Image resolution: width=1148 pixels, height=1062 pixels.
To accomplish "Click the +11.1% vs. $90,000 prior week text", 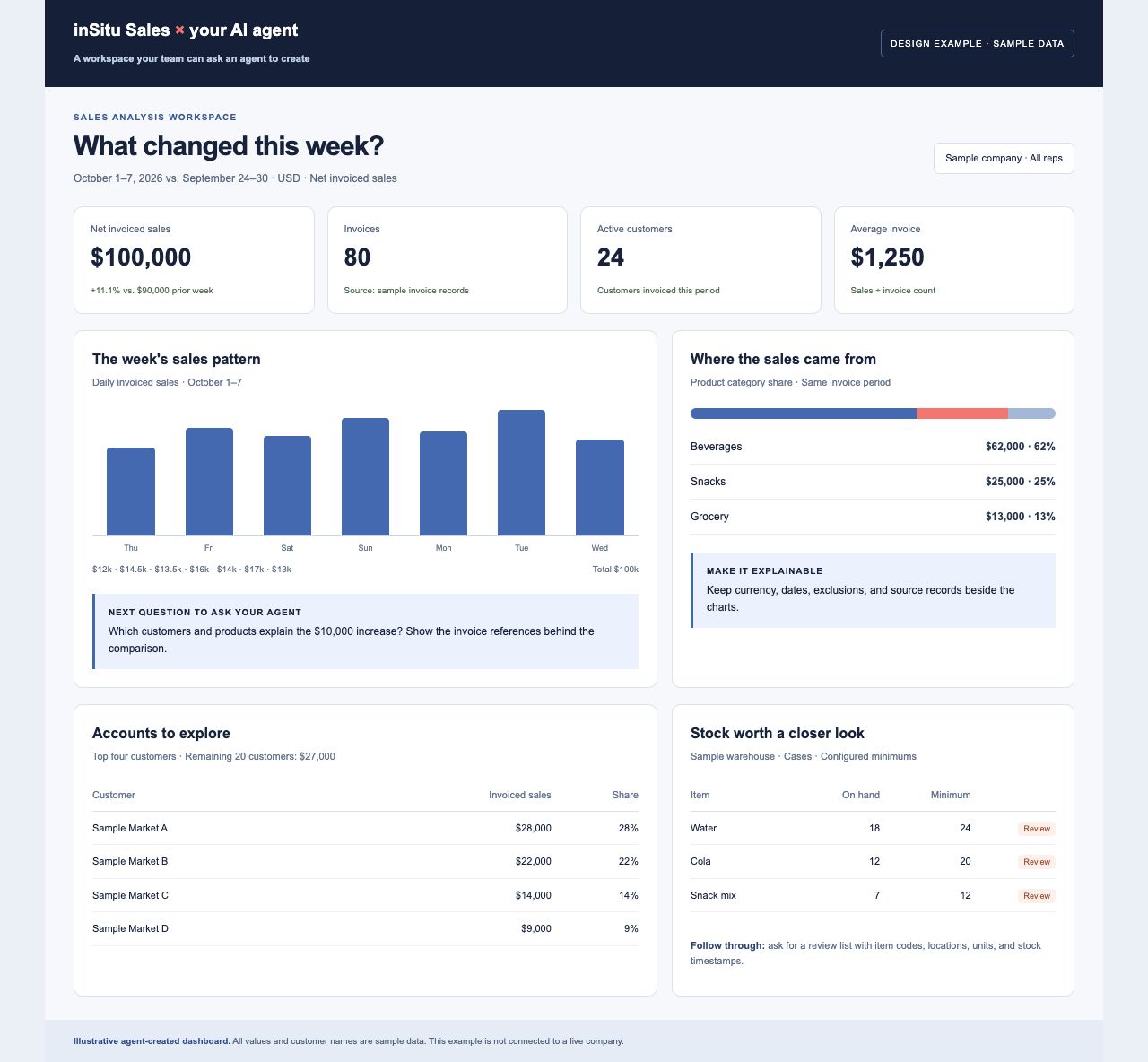I will coord(152,291).
